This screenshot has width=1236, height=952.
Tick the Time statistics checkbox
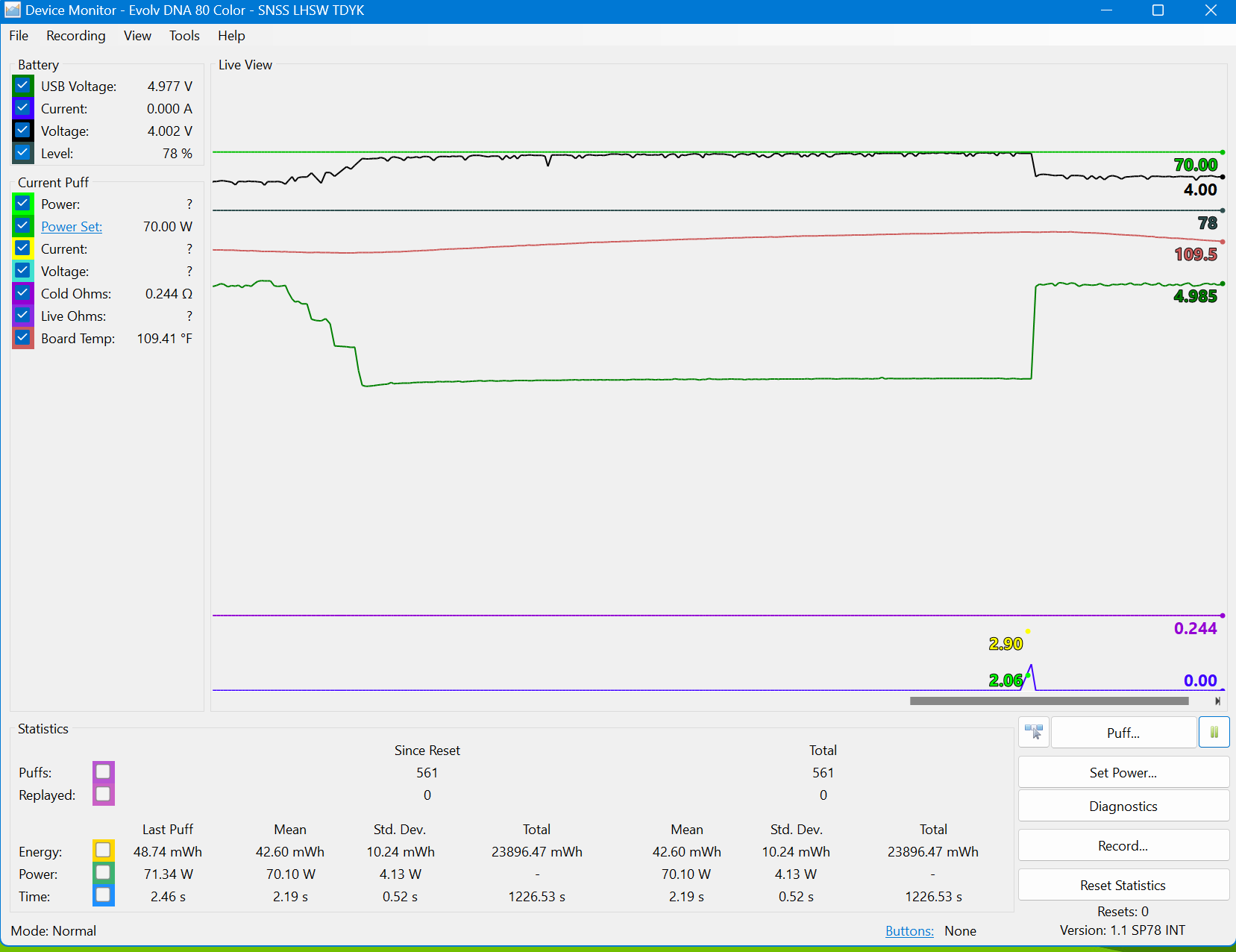point(103,895)
